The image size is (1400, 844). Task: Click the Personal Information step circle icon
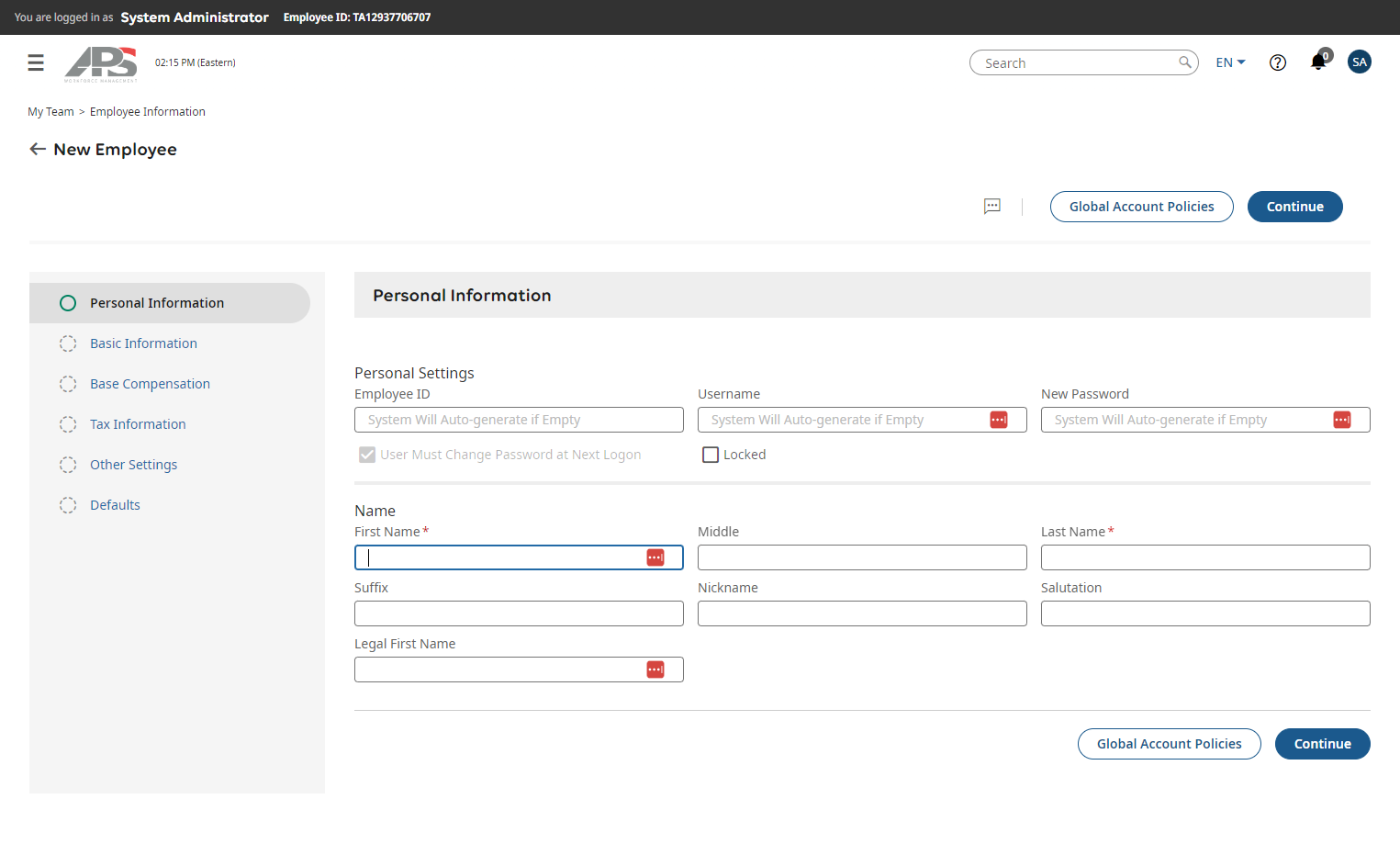pyautogui.click(x=68, y=303)
